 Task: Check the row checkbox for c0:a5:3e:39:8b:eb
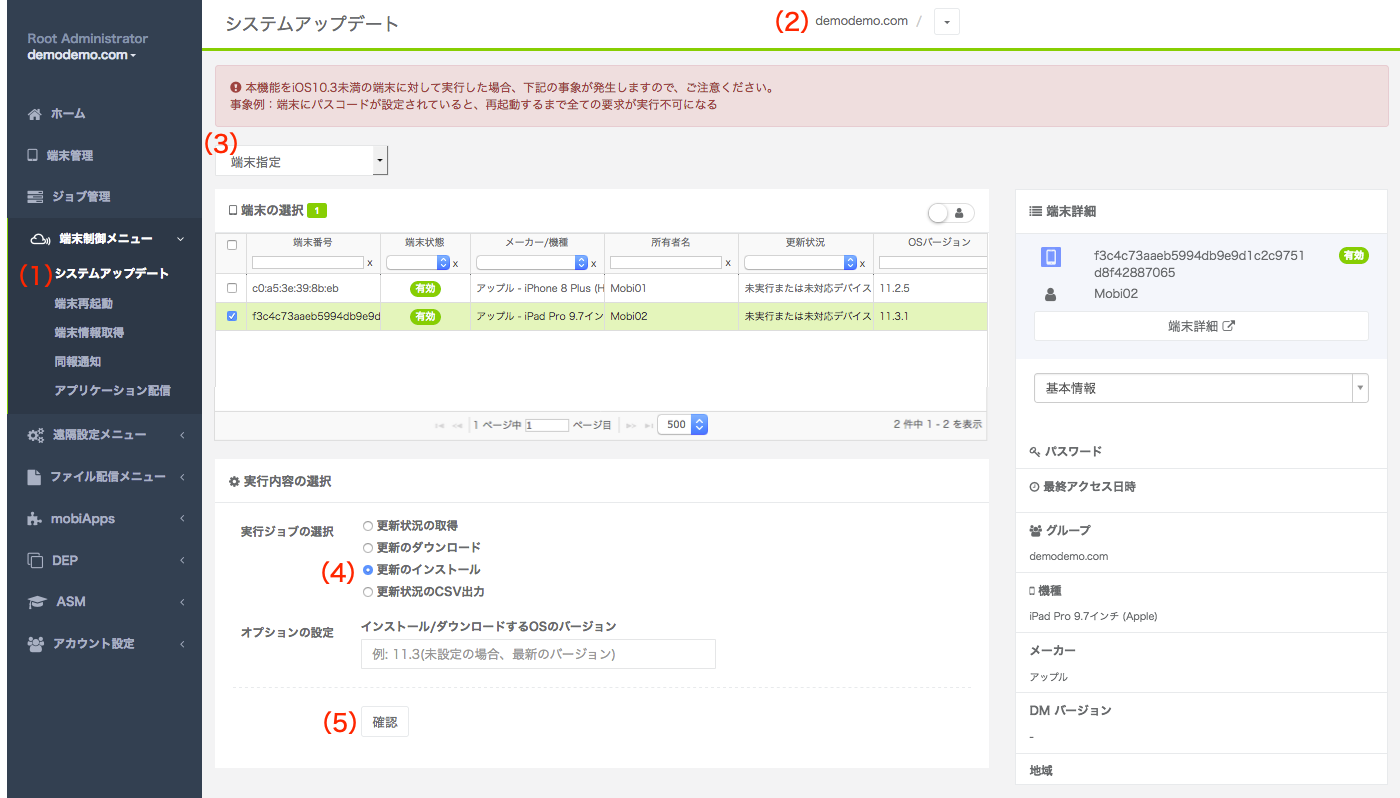232,288
